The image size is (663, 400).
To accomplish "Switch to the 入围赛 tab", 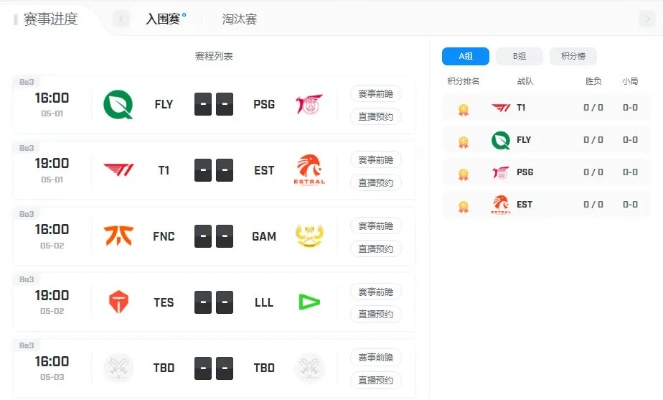I will point(163,19).
